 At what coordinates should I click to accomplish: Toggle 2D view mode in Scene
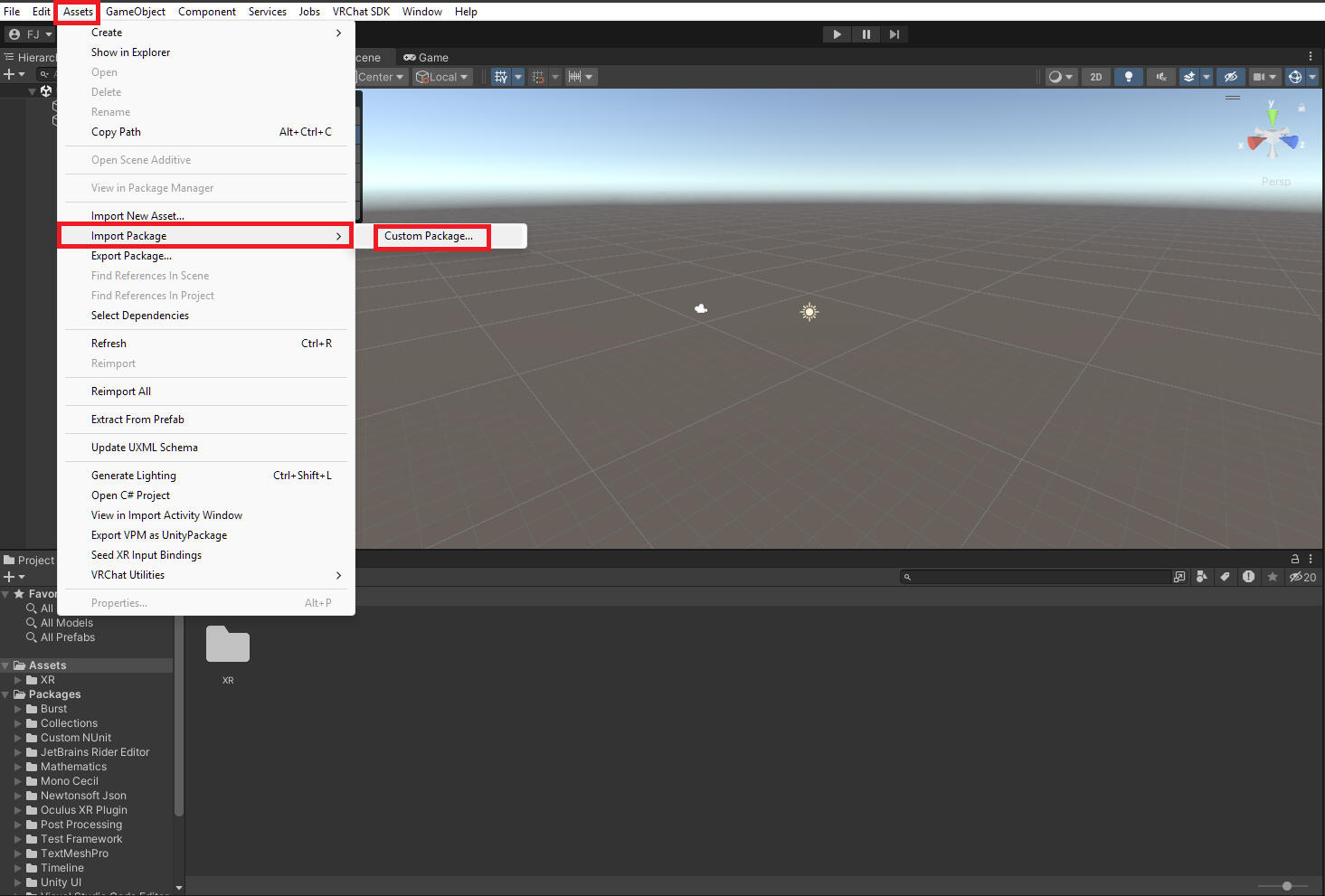click(1095, 77)
